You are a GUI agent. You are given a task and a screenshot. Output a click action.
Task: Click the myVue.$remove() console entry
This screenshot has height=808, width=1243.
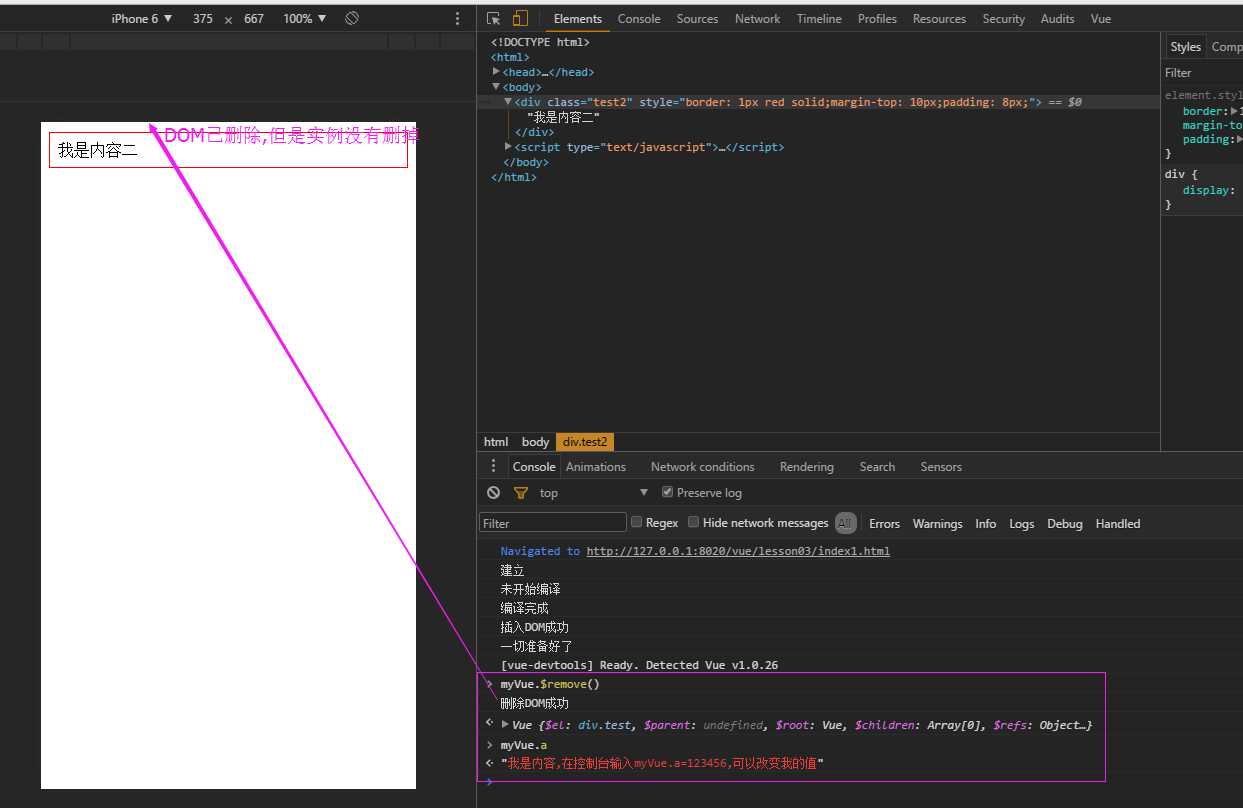pos(550,684)
